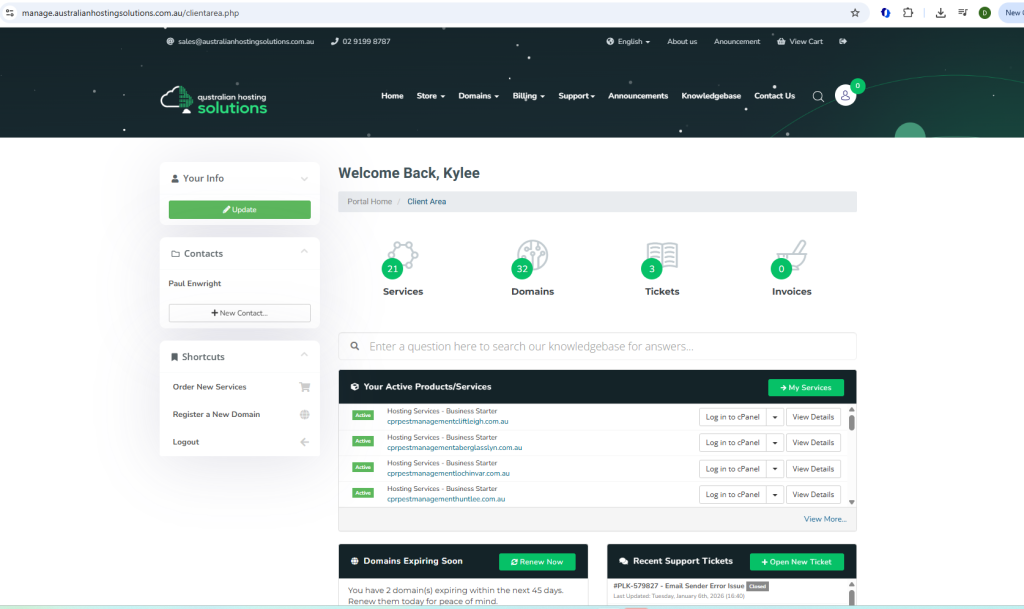Click the logout arrow icon in top bar
Viewport: 1024px width, 609px height.
tap(843, 41)
